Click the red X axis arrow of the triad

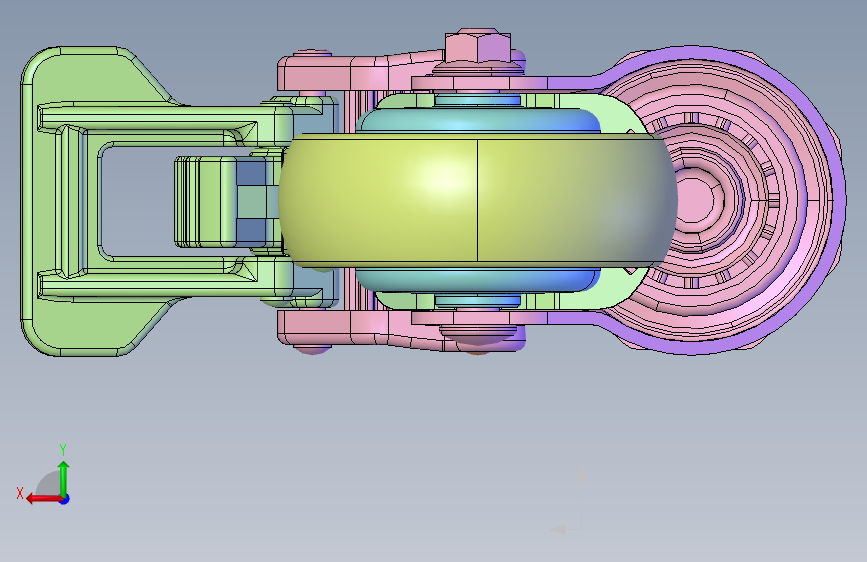click(44, 499)
